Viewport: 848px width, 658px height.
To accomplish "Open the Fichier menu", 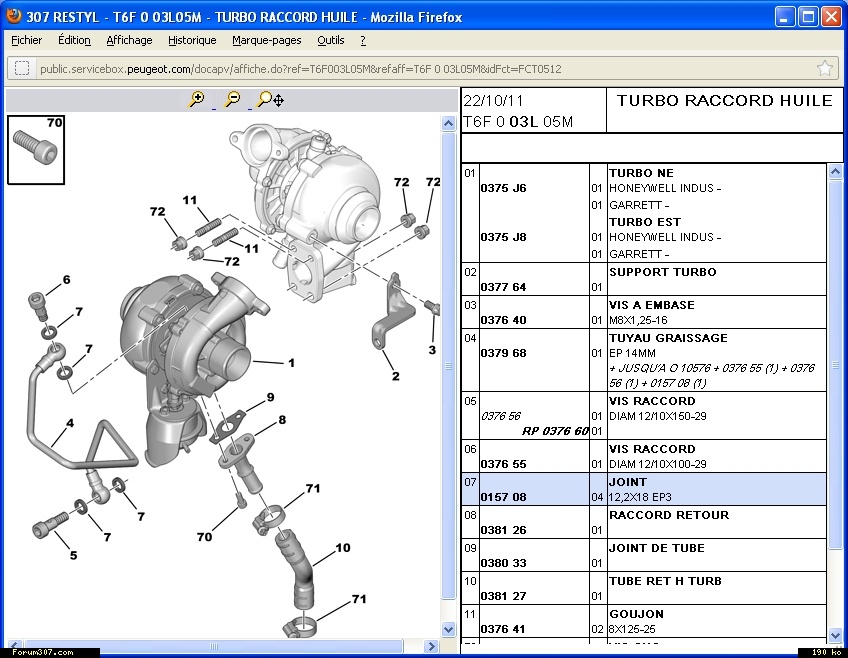I will tap(27, 41).
